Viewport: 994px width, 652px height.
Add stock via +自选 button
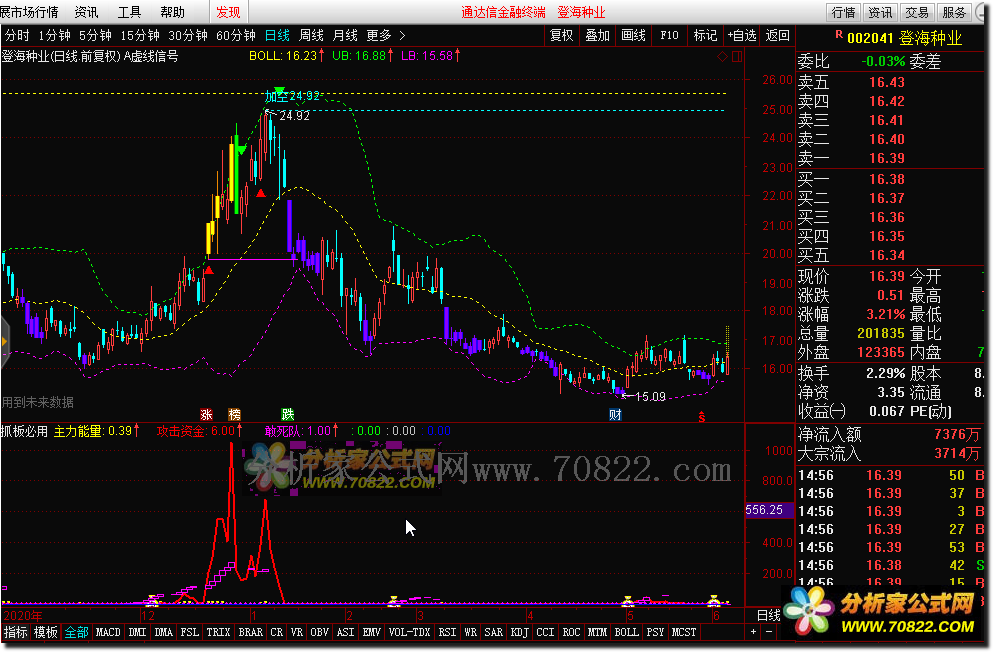pyautogui.click(x=742, y=35)
